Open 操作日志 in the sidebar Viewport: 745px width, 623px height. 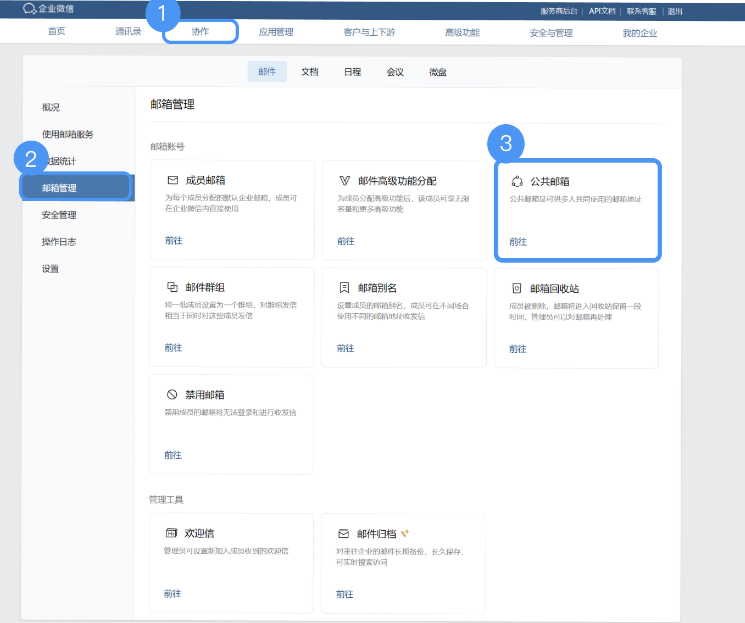(59, 241)
